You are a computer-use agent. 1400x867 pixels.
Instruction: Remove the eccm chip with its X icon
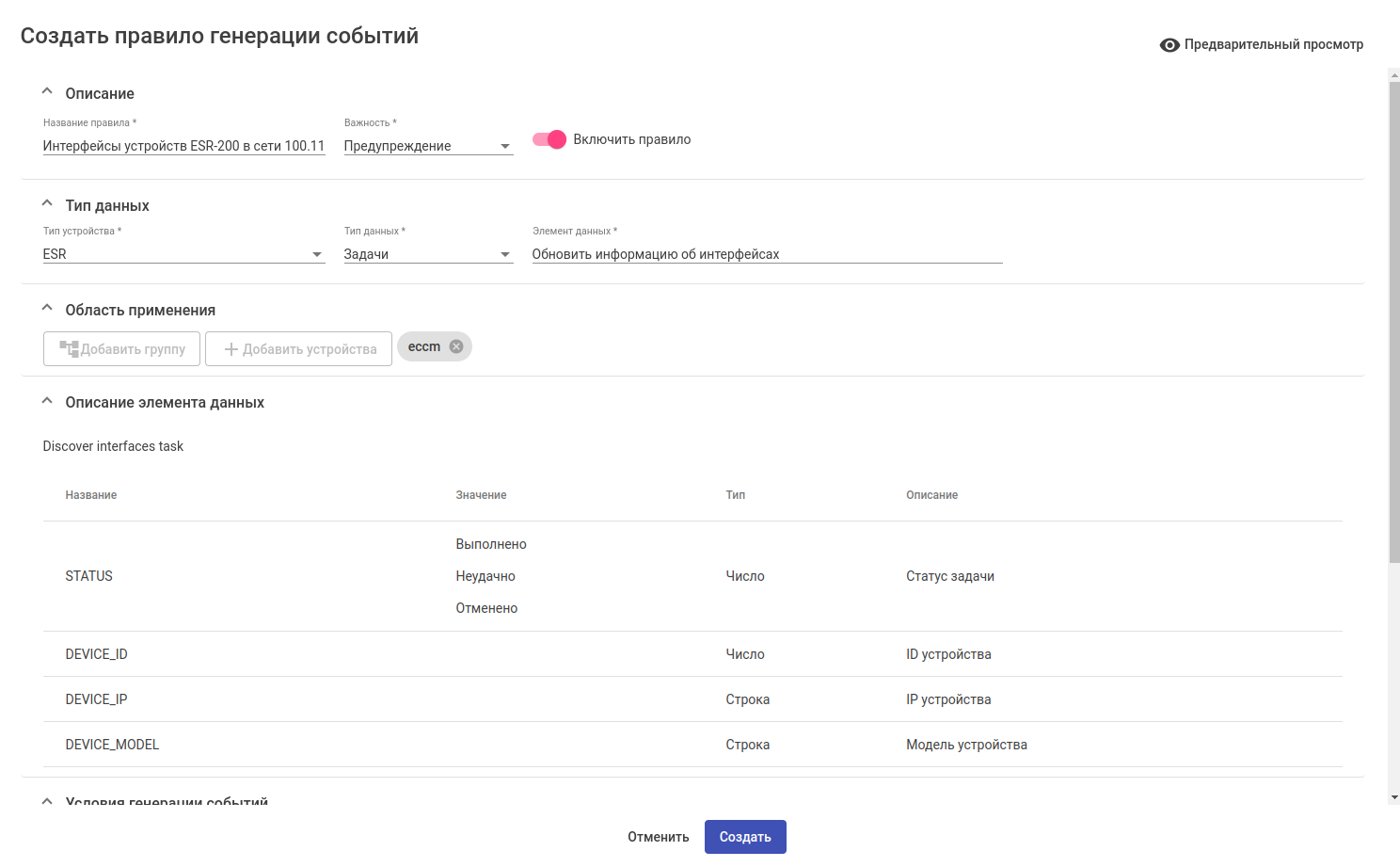456,346
